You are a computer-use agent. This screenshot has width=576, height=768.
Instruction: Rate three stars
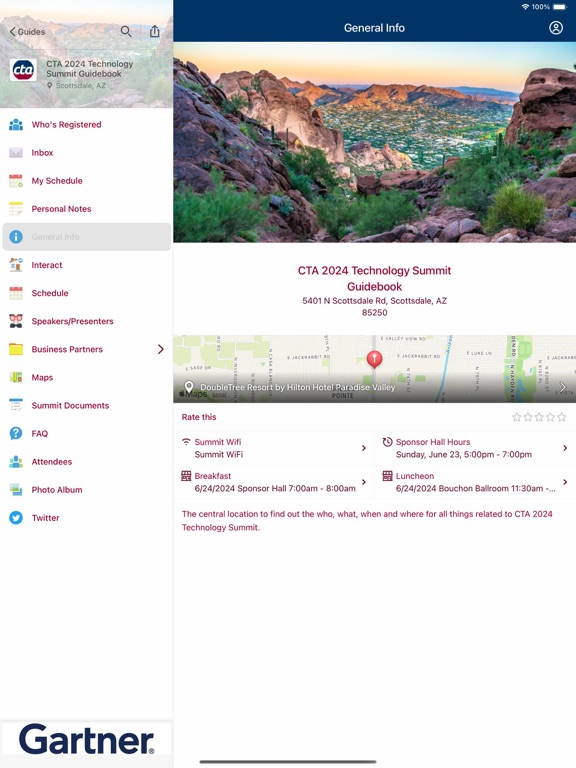tap(539, 417)
